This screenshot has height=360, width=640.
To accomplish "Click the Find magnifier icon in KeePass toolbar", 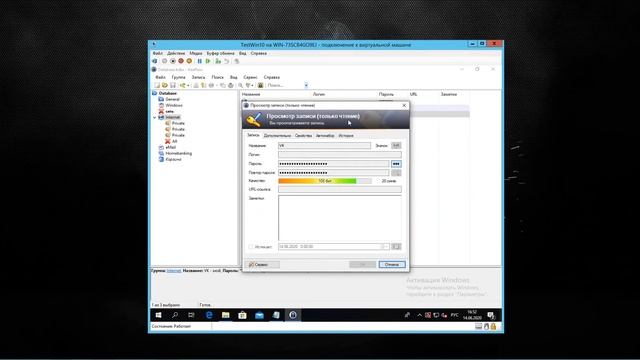I will click(x=240, y=85).
